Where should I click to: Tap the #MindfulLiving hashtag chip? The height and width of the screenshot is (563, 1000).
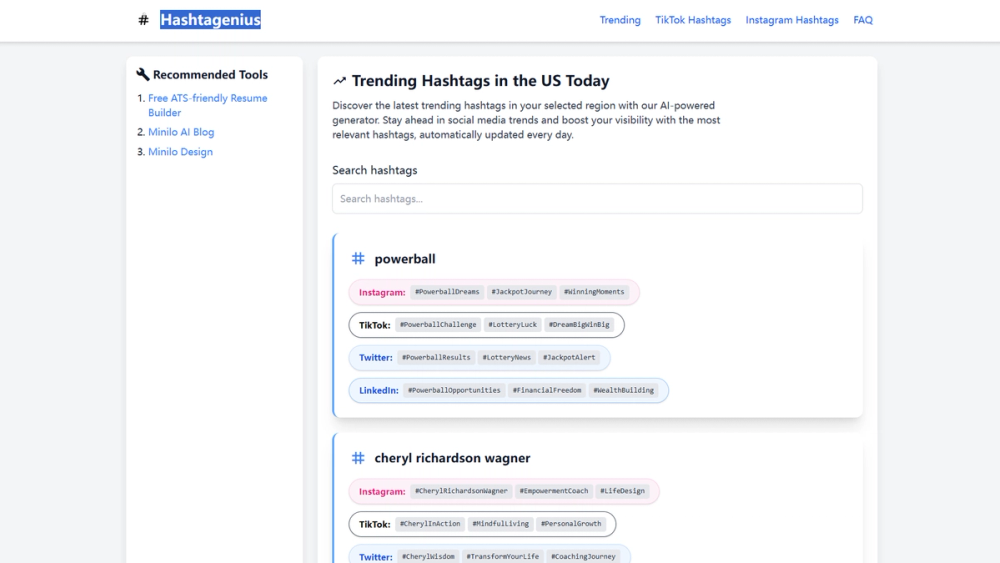(501, 523)
